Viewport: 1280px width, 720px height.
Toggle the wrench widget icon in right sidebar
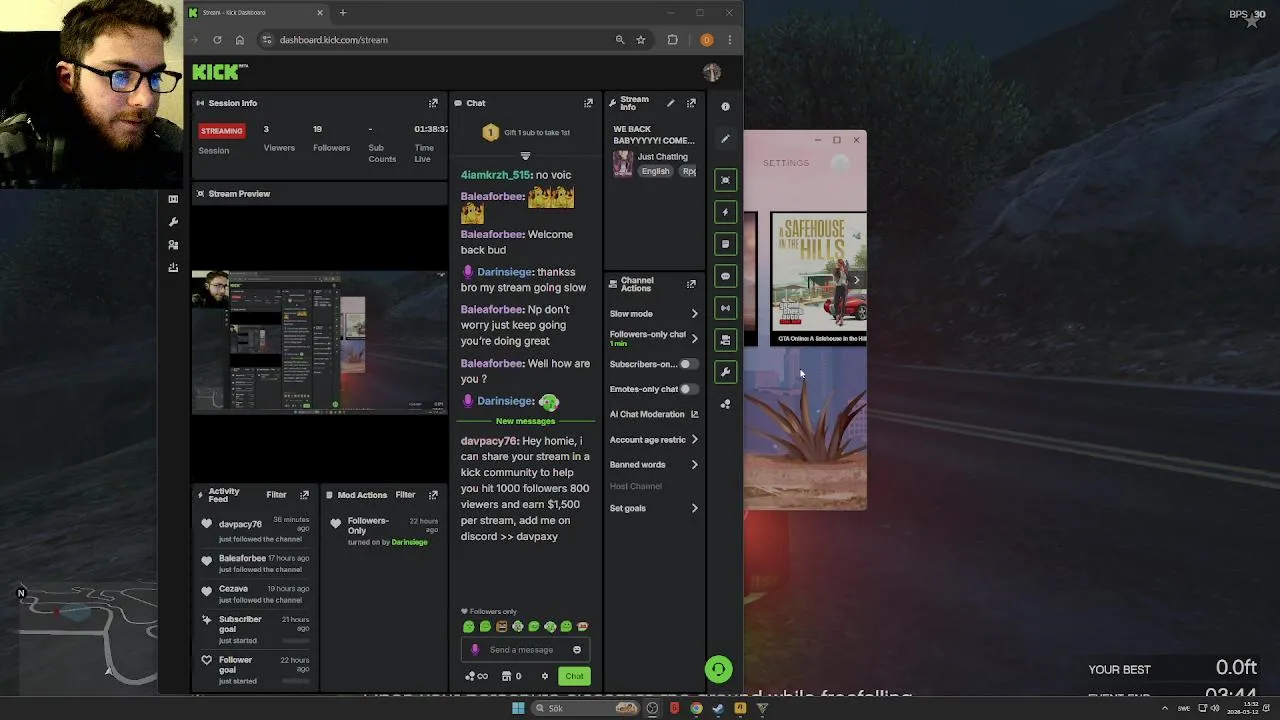coord(726,372)
